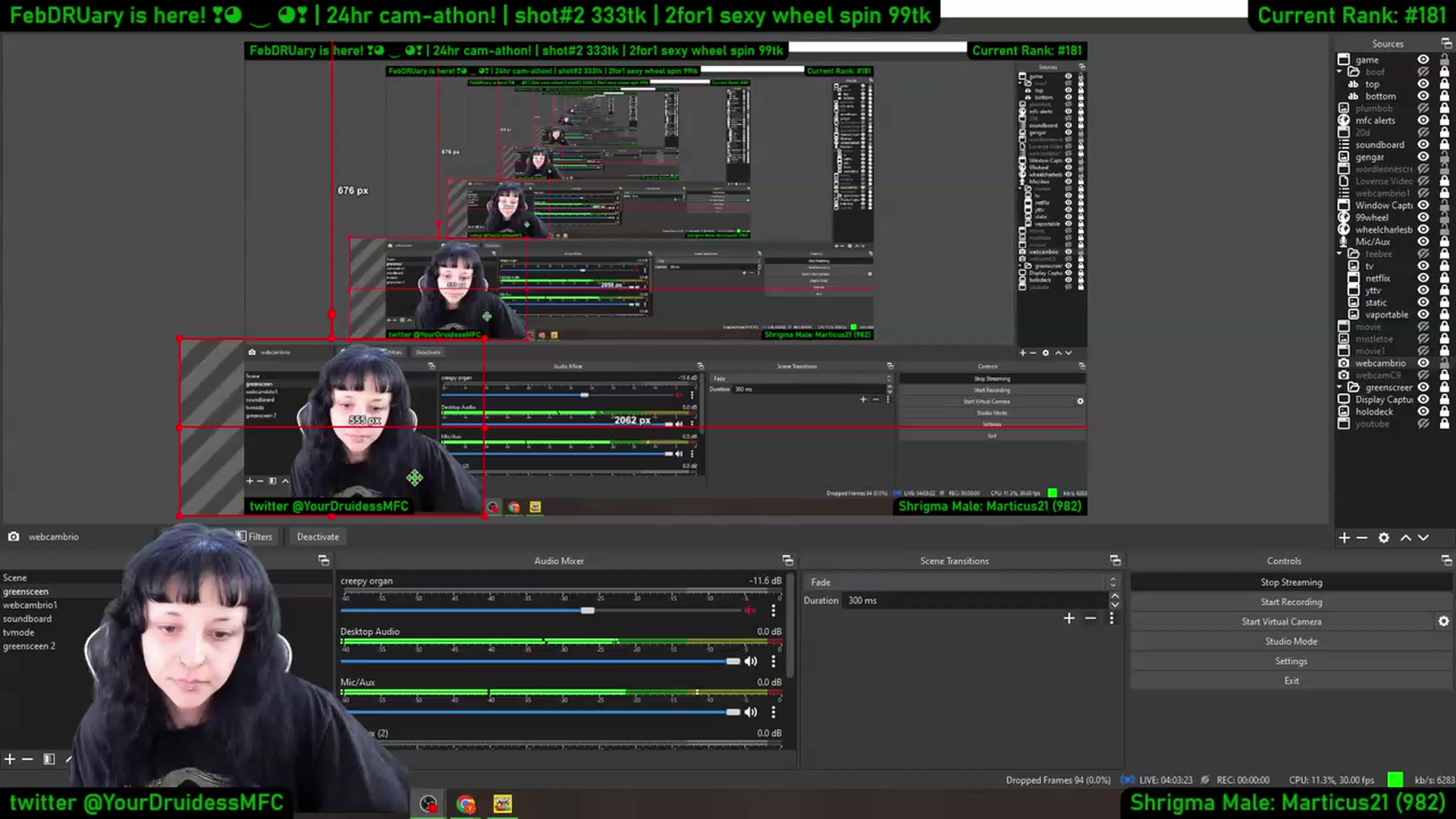Image resolution: width=1456 pixels, height=819 pixels.
Task: Pop out the Audio Mixer dock
Action: pos(788,560)
